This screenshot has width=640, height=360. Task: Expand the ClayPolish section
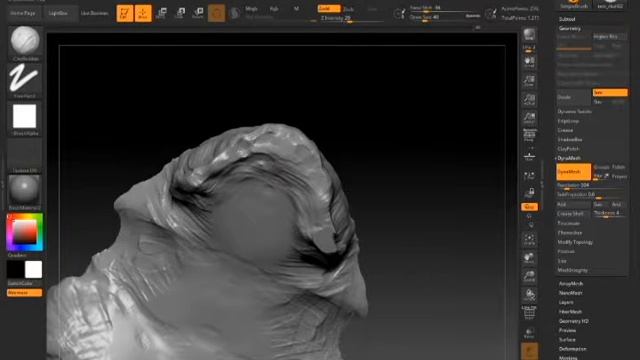pyautogui.click(x=568, y=149)
